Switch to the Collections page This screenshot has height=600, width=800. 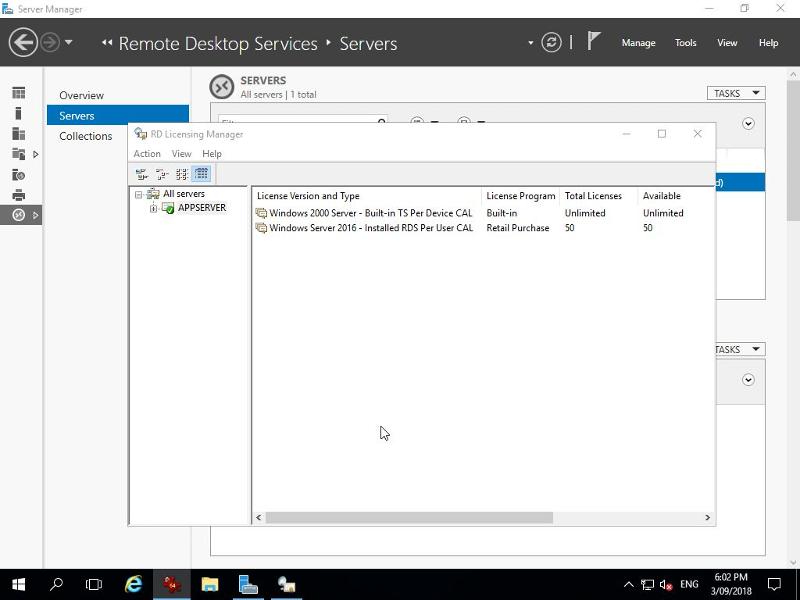click(x=86, y=136)
